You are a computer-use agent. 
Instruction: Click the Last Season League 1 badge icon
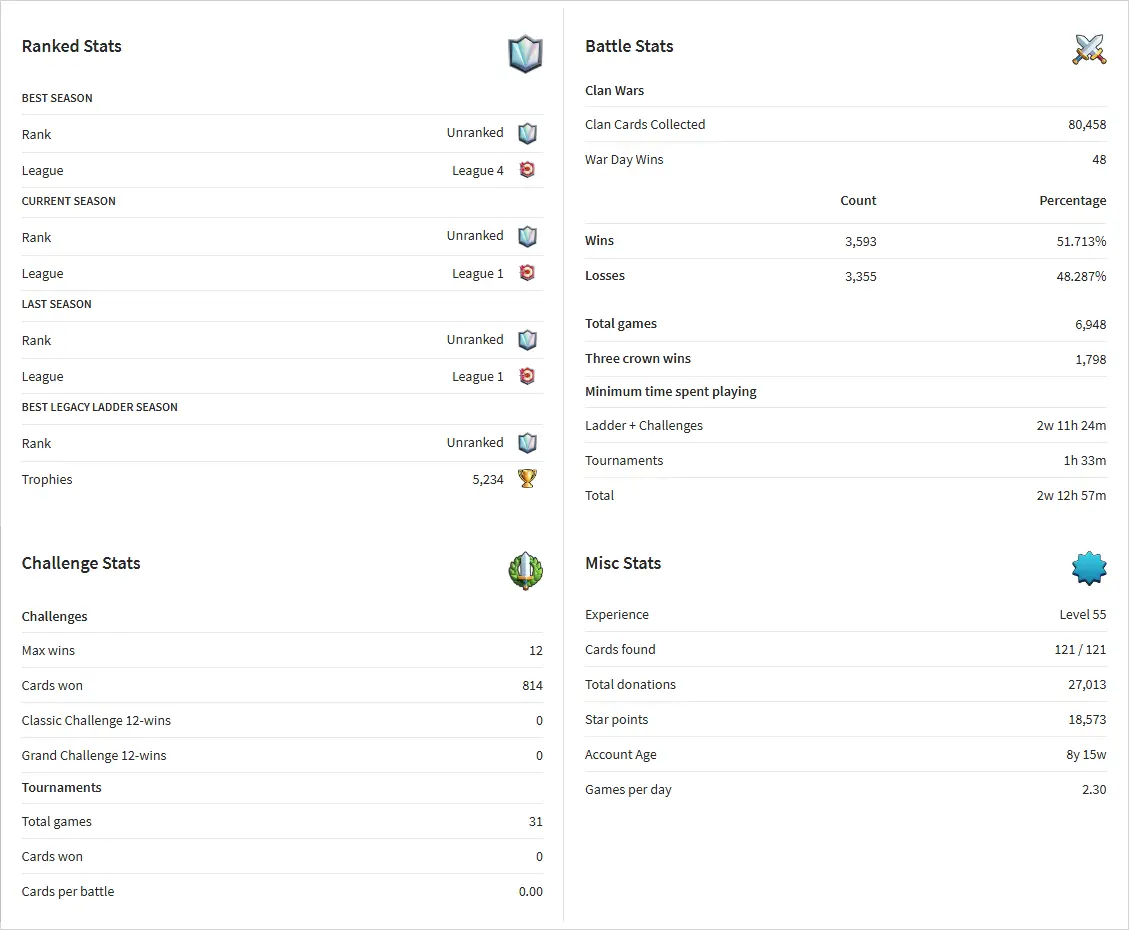click(x=527, y=376)
